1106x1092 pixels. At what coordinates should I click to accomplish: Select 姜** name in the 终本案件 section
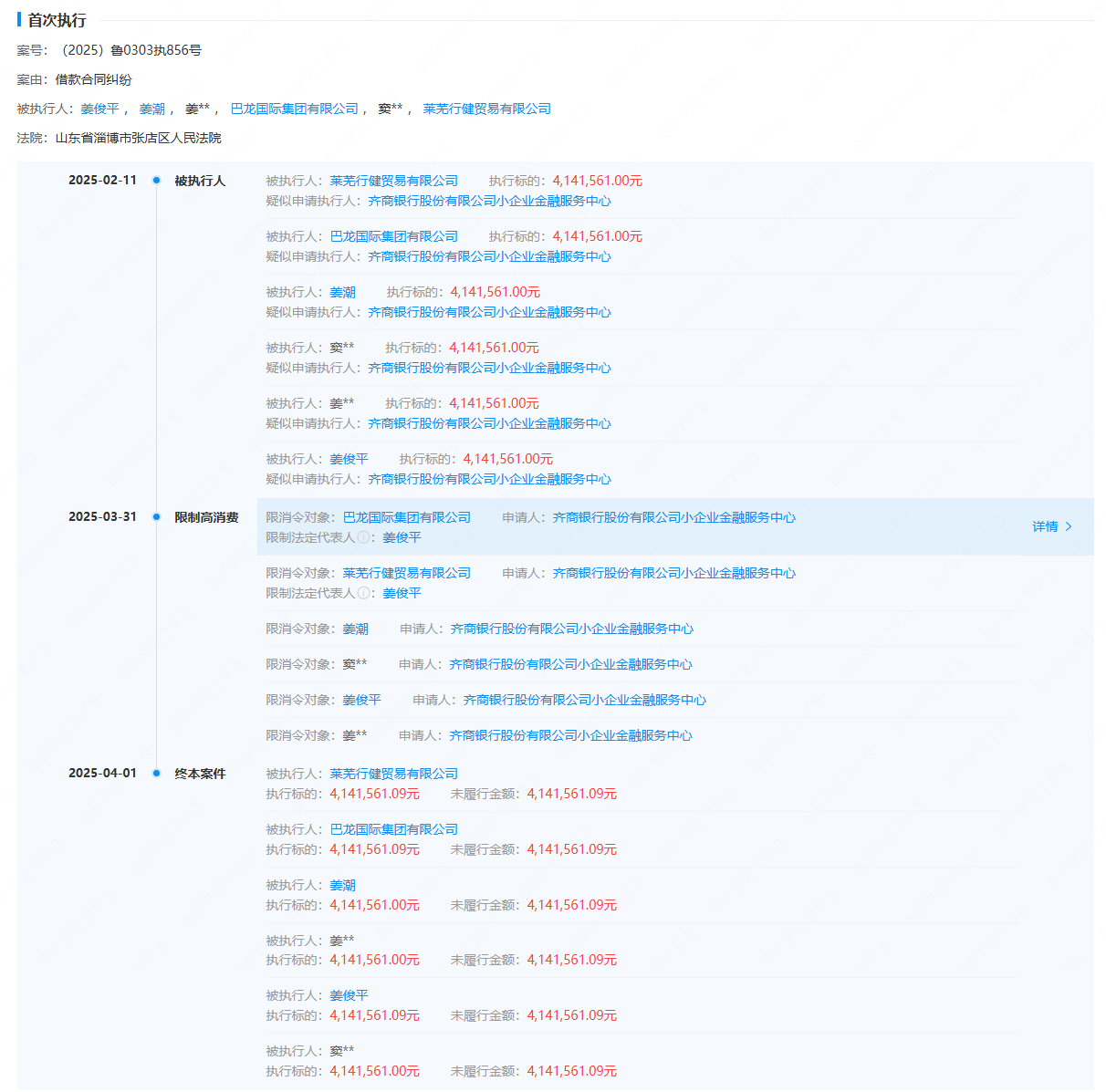(342, 941)
